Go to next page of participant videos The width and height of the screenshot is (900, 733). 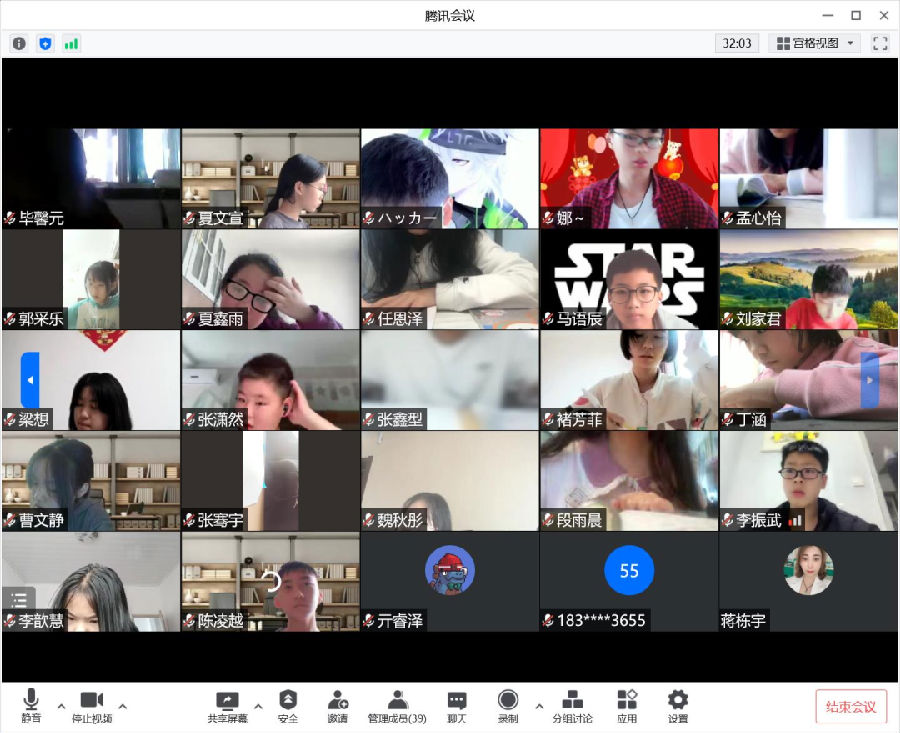869,381
